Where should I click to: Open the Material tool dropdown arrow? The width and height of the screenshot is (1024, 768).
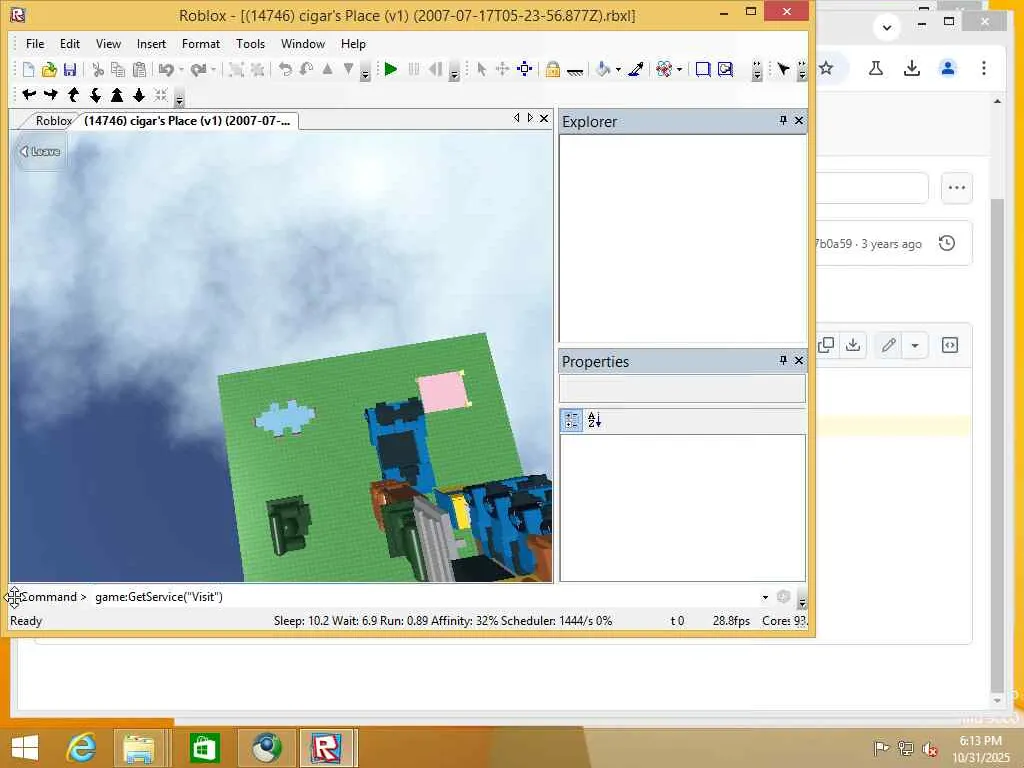tap(679, 69)
